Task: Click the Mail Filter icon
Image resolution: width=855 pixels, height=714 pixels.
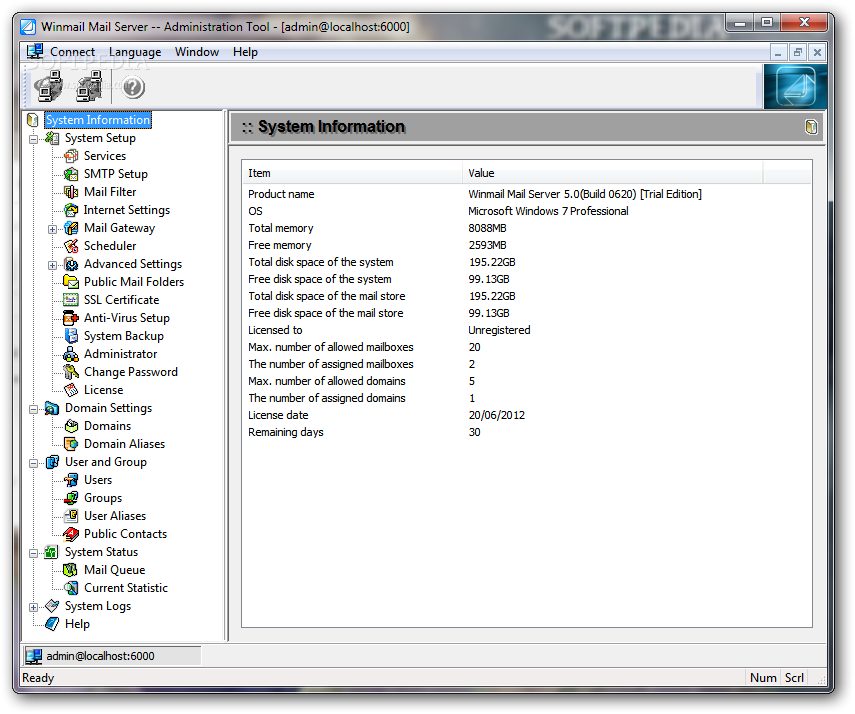Action: pos(71,192)
